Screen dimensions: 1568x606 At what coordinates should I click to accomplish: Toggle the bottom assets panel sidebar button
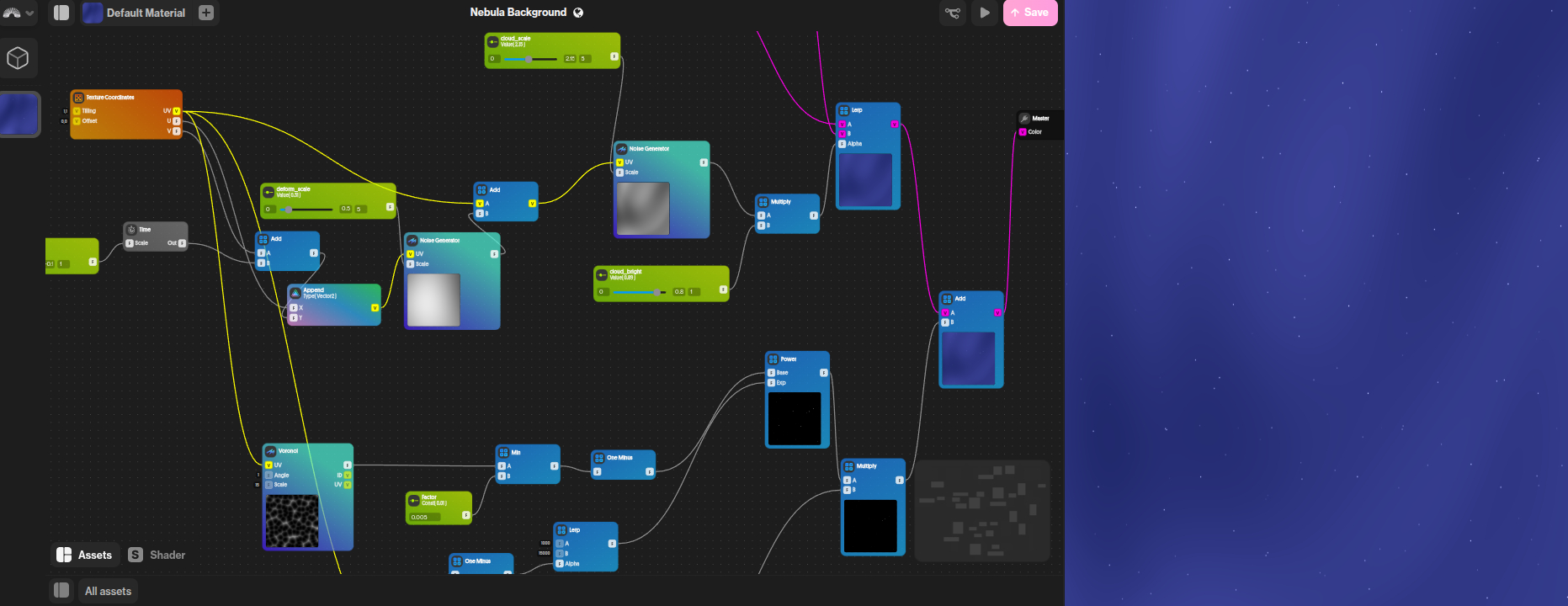pyautogui.click(x=61, y=591)
